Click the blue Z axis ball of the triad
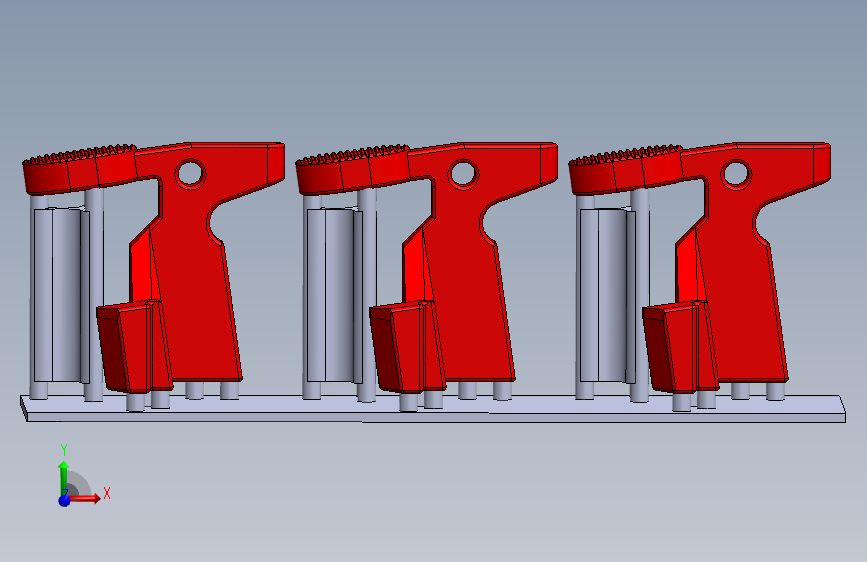Screen dimensions: 867x562 64,501
